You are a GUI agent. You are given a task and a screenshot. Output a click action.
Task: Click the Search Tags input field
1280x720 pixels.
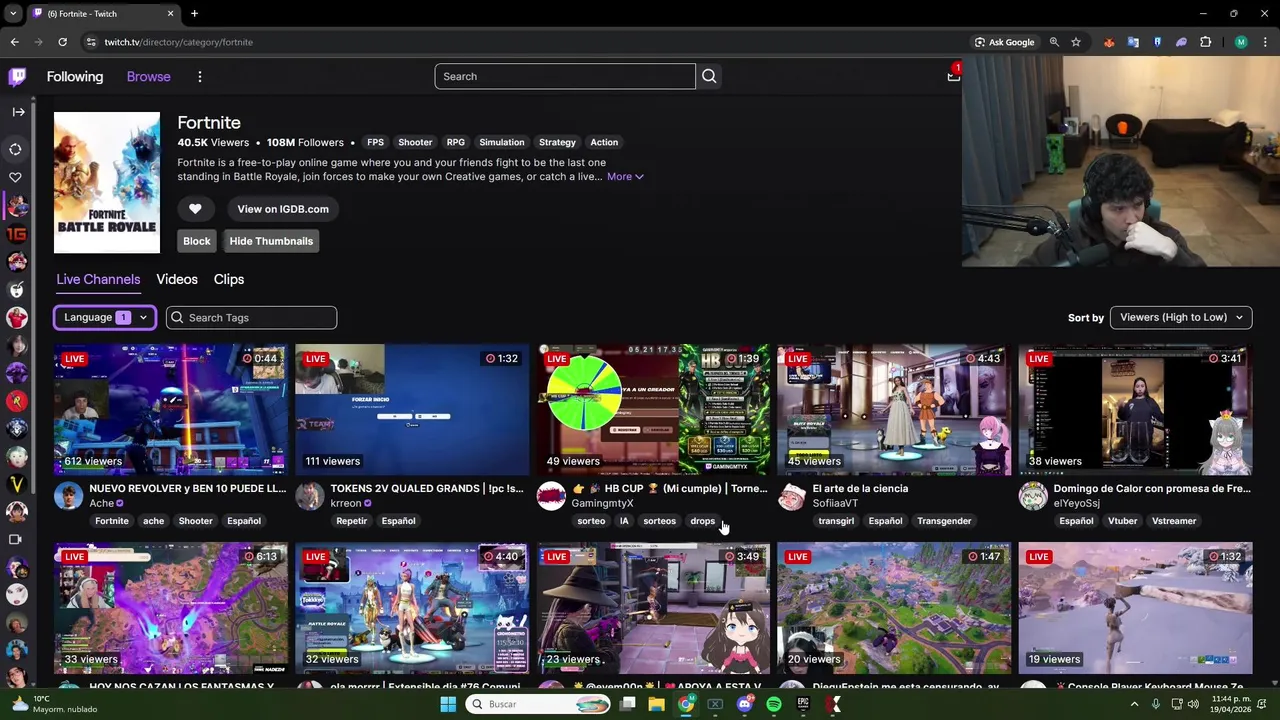(251, 317)
